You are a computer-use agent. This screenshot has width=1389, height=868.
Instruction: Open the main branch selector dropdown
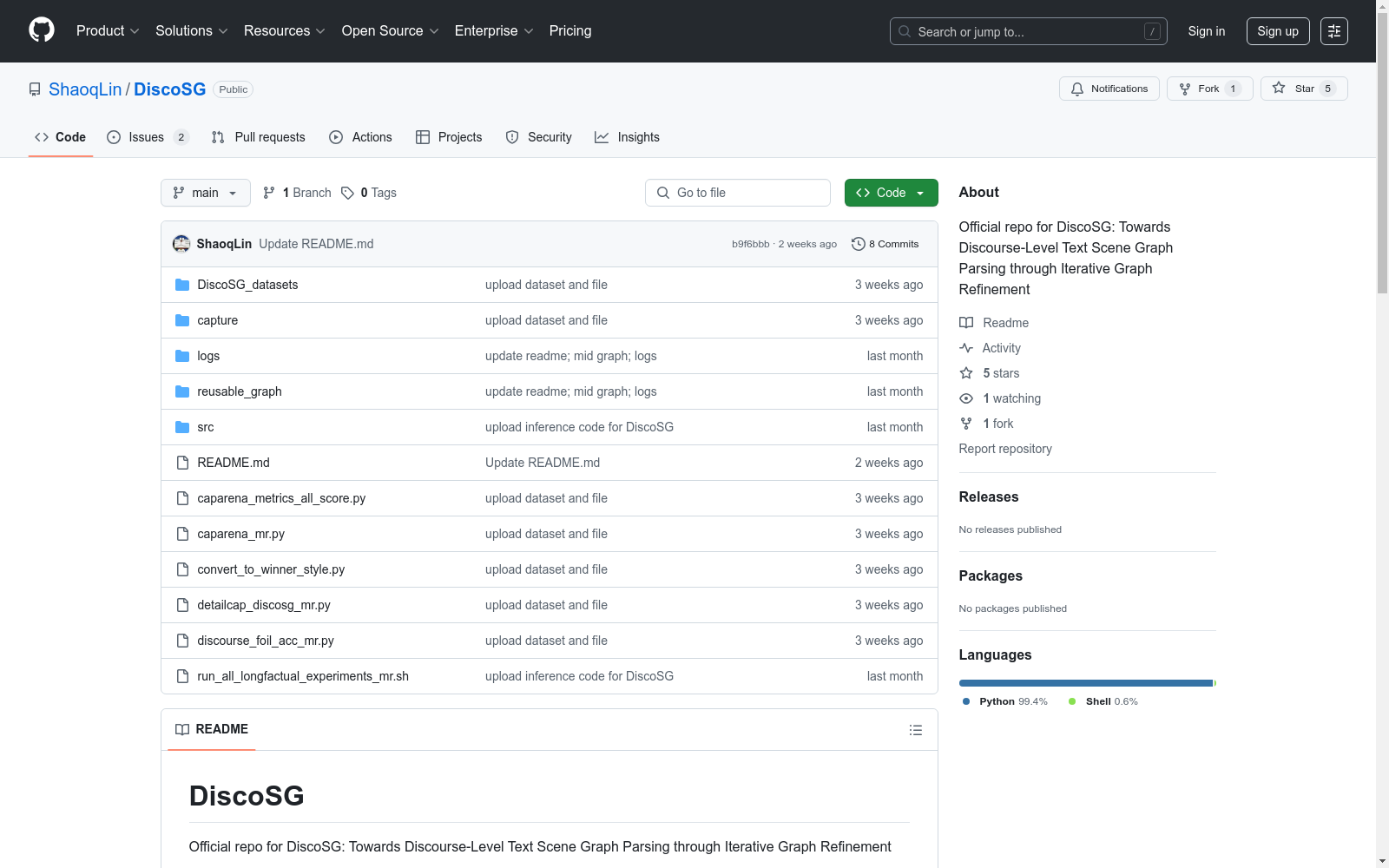click(206, 193)
